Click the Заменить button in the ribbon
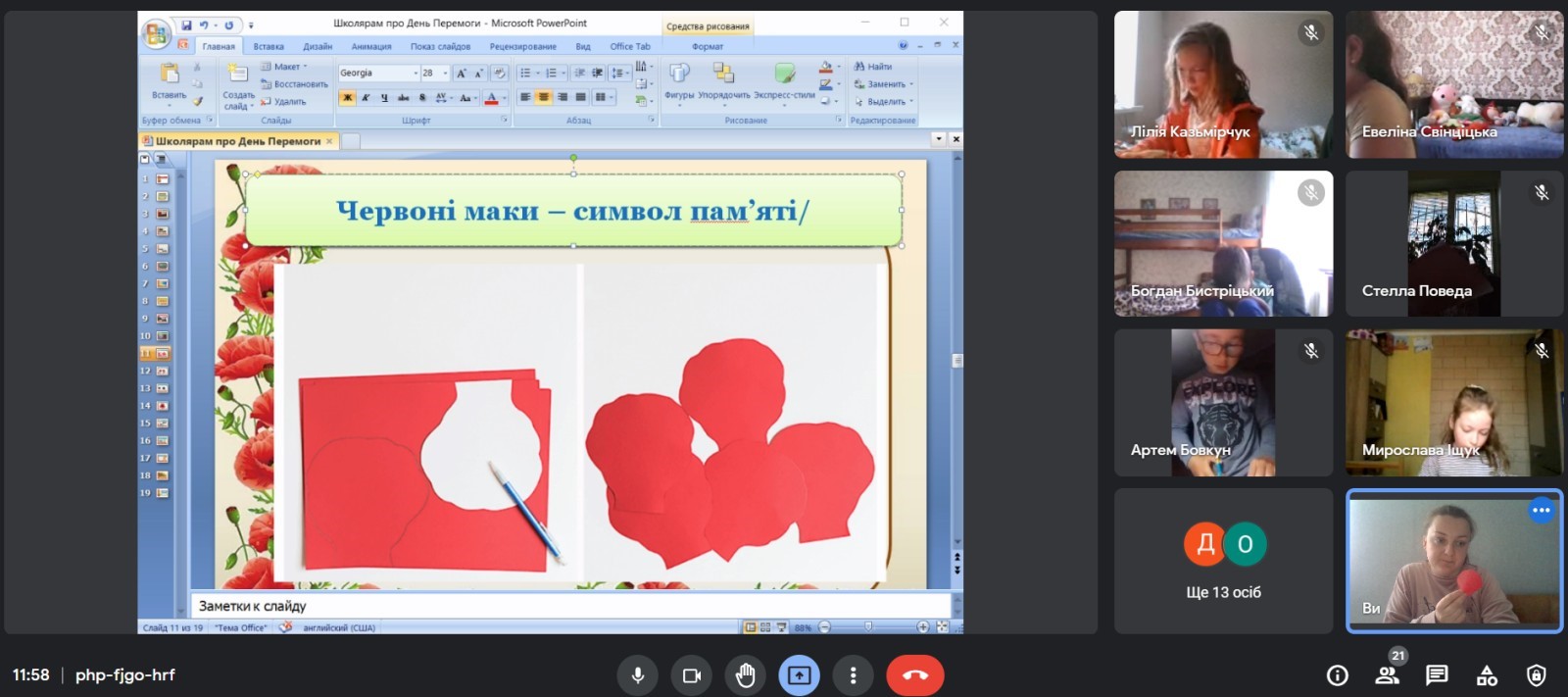The width and height of the screenshot is (1568, 697). click(x=882, y=84)
